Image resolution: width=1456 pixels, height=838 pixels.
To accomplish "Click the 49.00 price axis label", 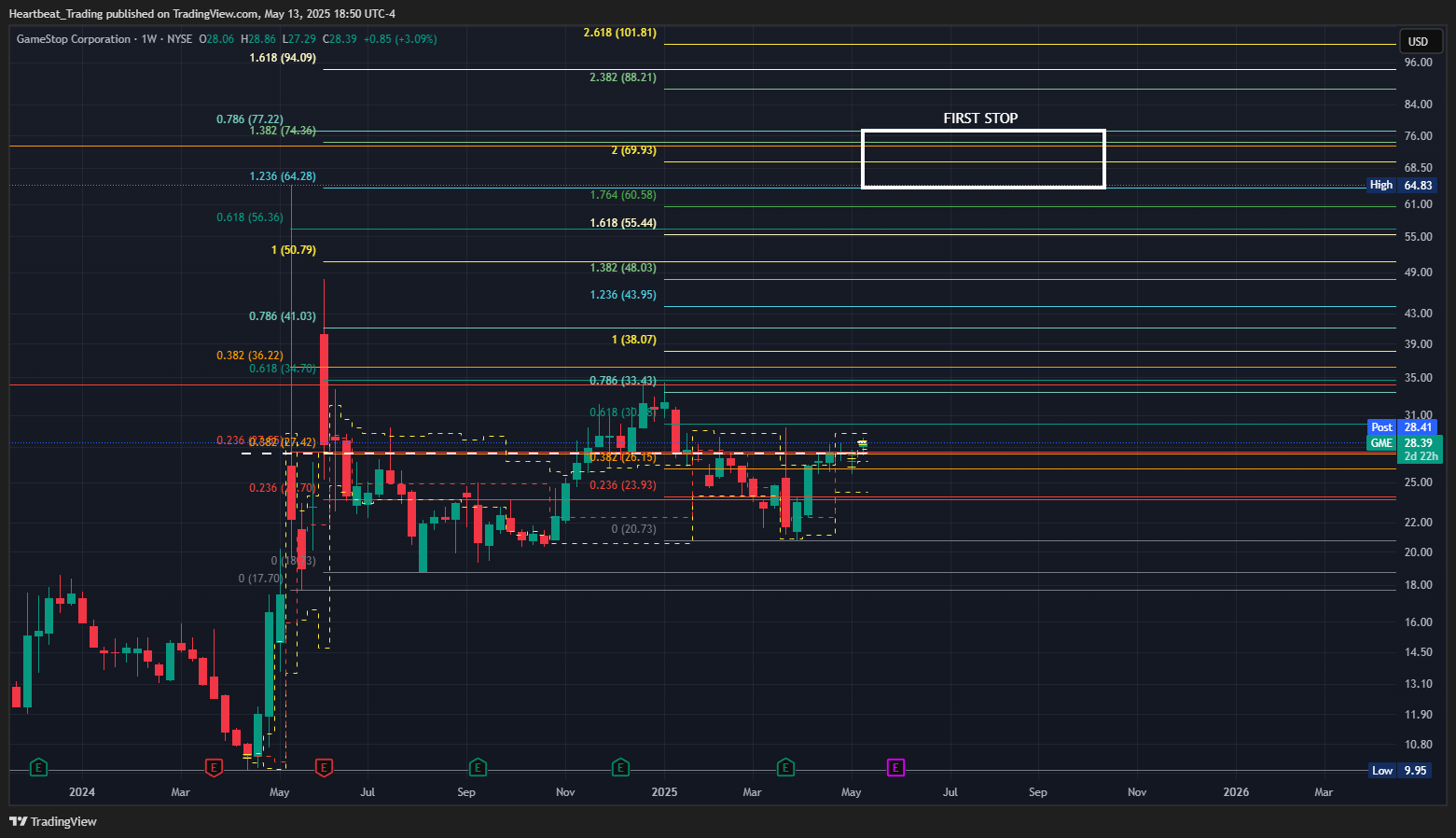I will pos(1418,272).
